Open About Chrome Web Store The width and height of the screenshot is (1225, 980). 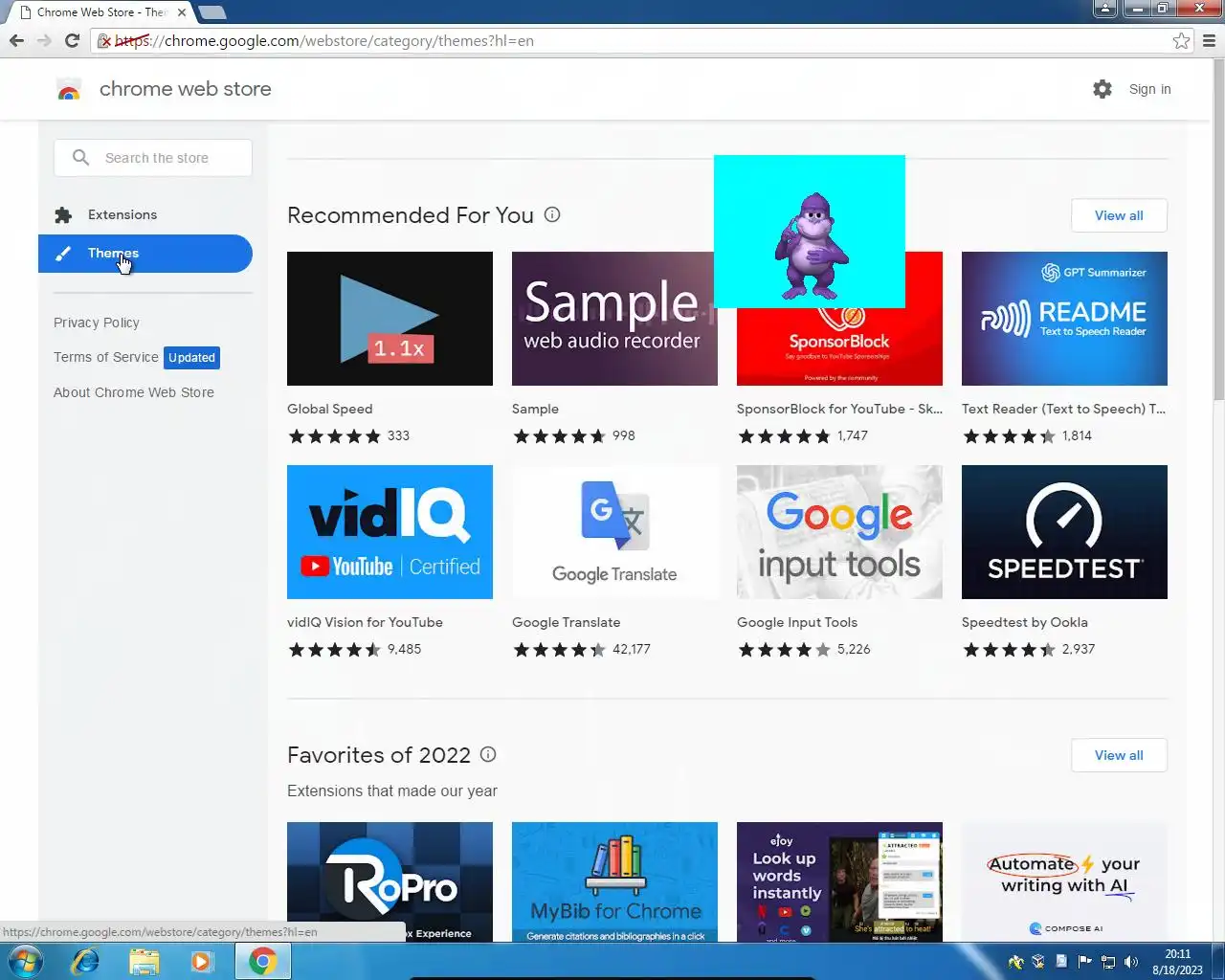[134, 392]
